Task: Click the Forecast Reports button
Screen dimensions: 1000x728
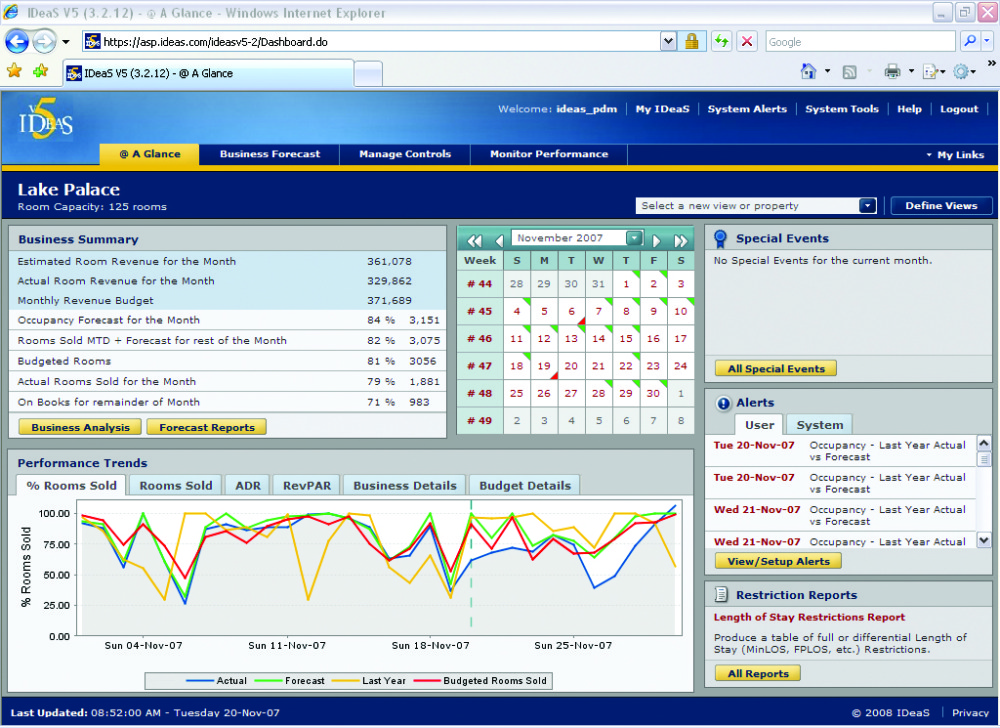Action: 207,427
